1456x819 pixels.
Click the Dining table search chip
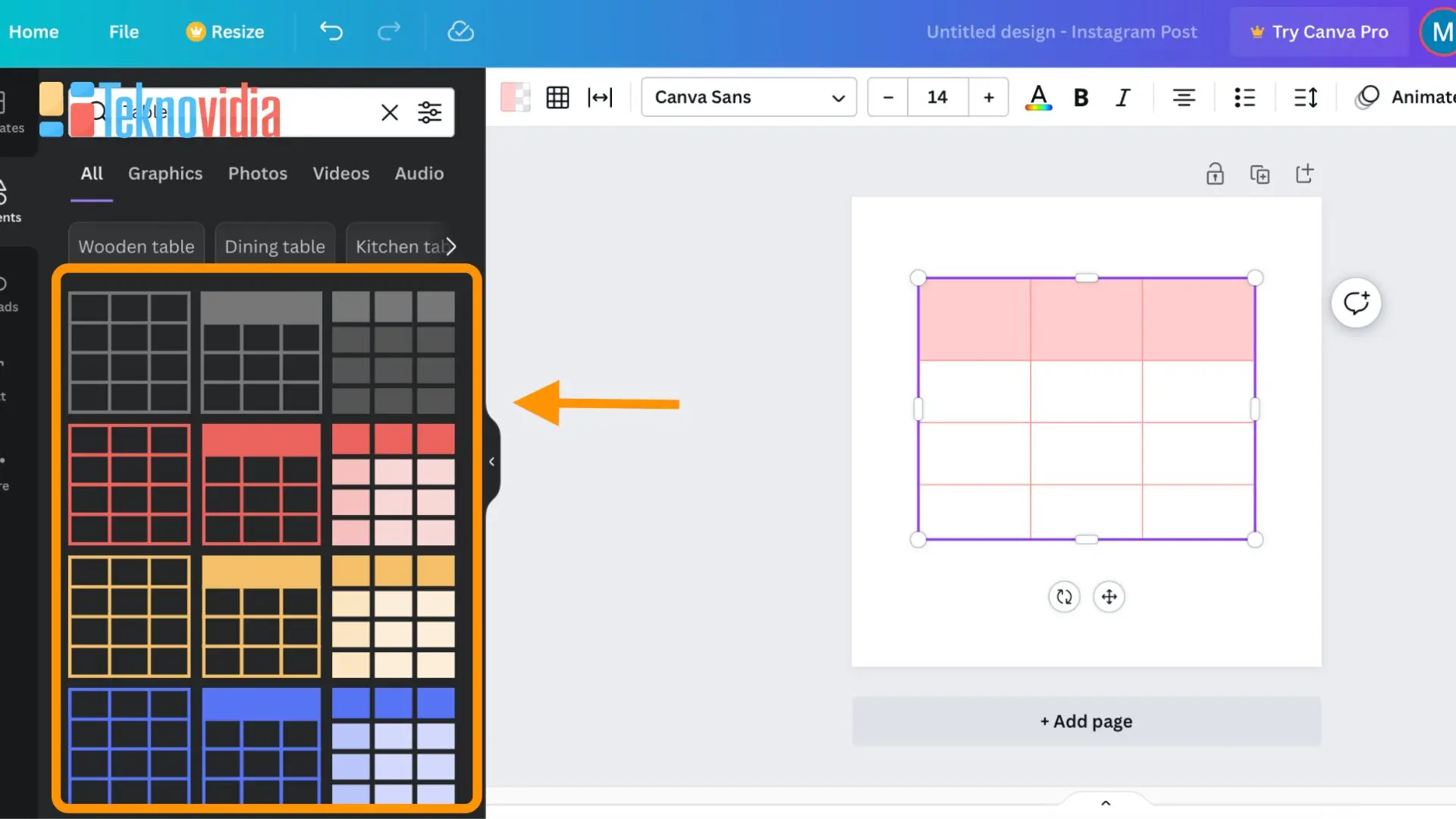[x=275, y=246]
